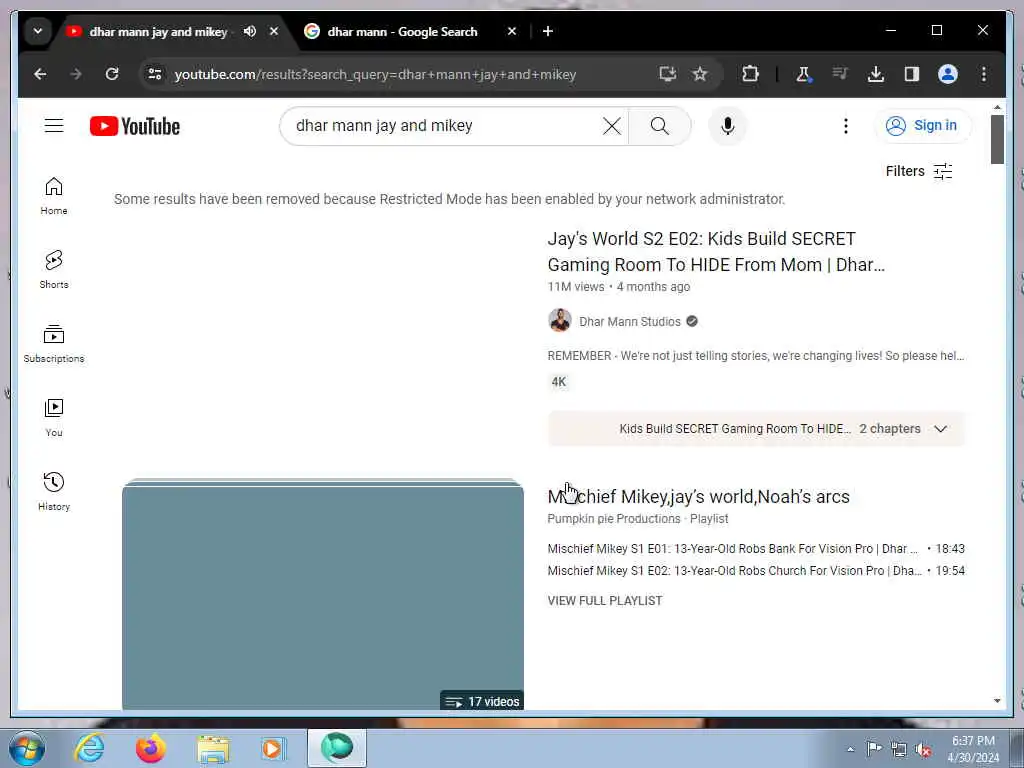Click the taskbar clock showing 6:37 PM
The image size is (1024, 768).
tap(972, 749)
